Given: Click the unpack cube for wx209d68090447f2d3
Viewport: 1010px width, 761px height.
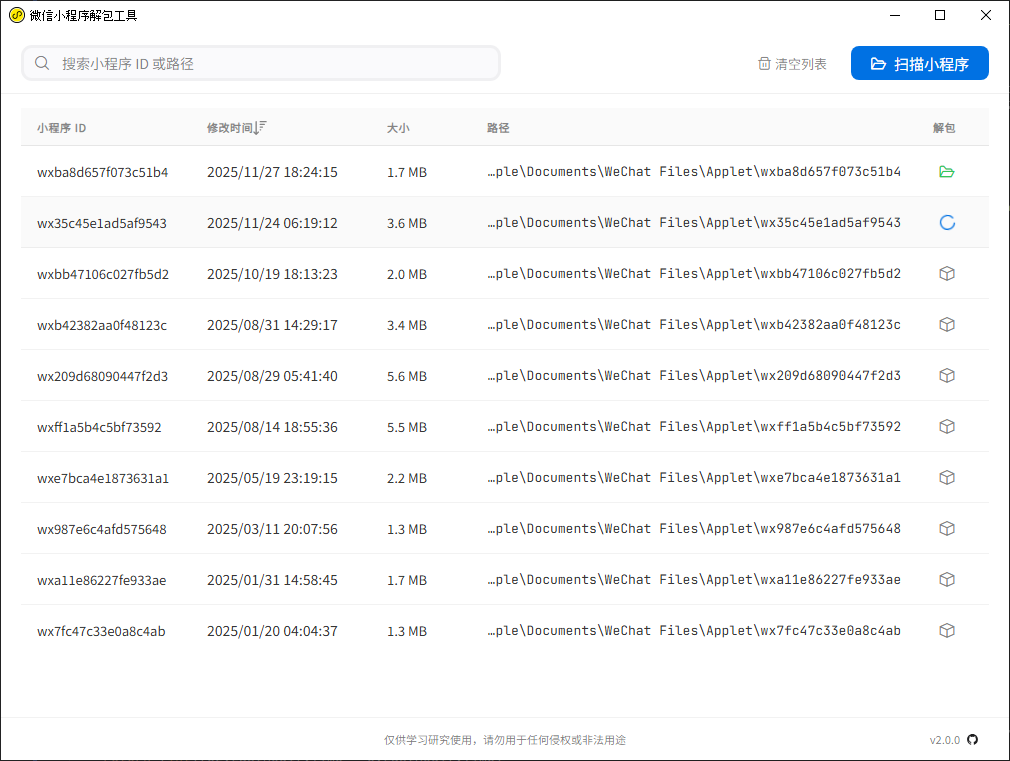Looking at the screenshot, I should coord(946,376).
